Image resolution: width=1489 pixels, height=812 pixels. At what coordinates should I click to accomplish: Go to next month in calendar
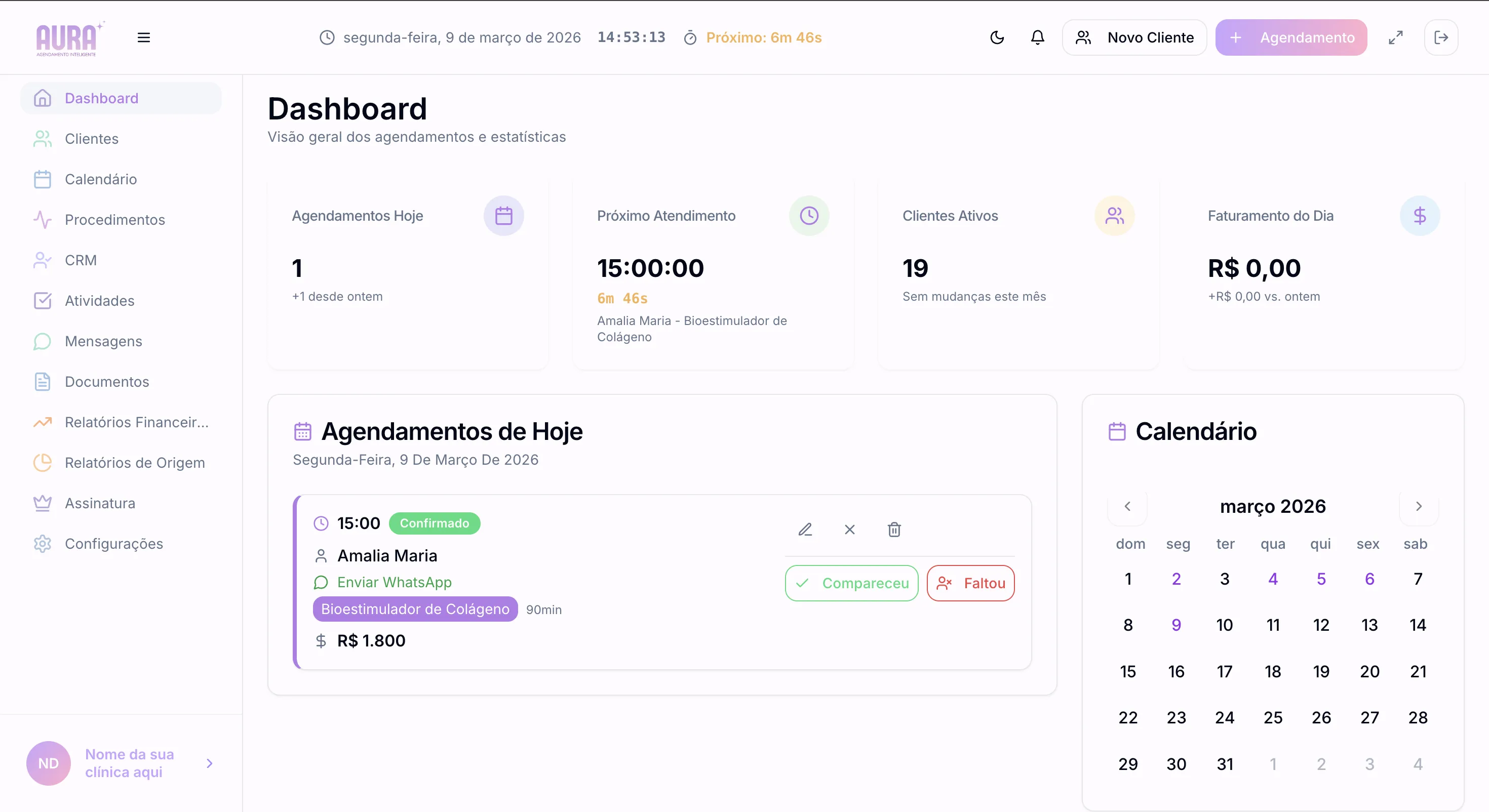coord(1419,506)
